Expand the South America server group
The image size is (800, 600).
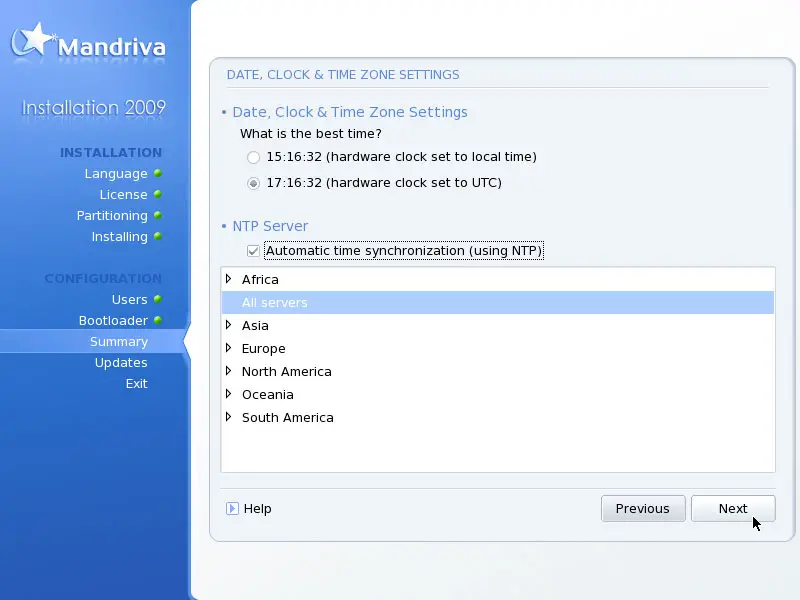[x=229, y=417]
